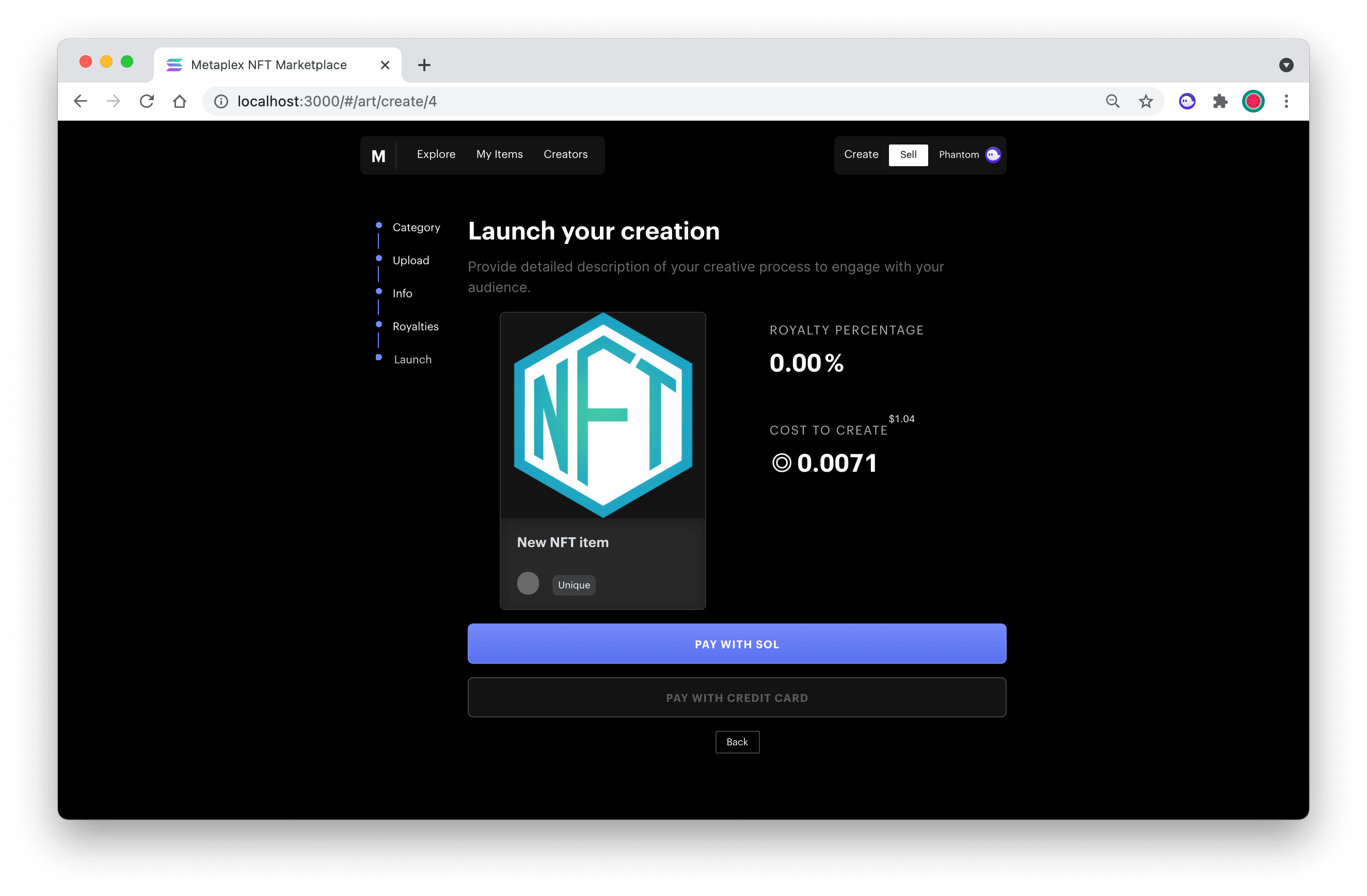Click Pay with SOL button

[x=737, y=644]
